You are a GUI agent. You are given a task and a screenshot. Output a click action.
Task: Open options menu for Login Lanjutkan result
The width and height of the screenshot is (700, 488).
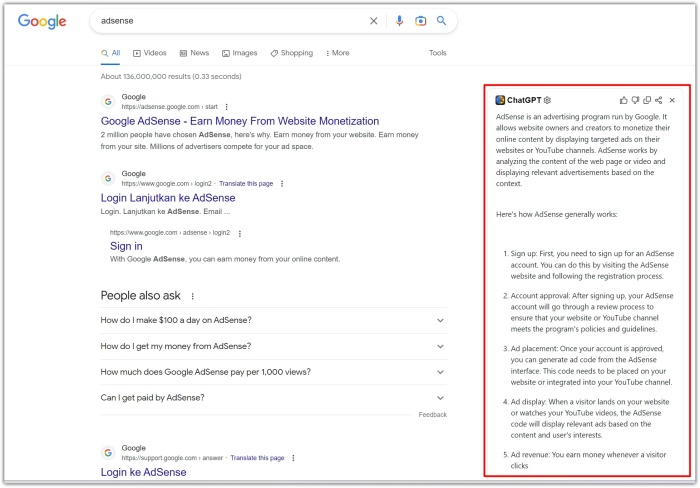[282, 184]
